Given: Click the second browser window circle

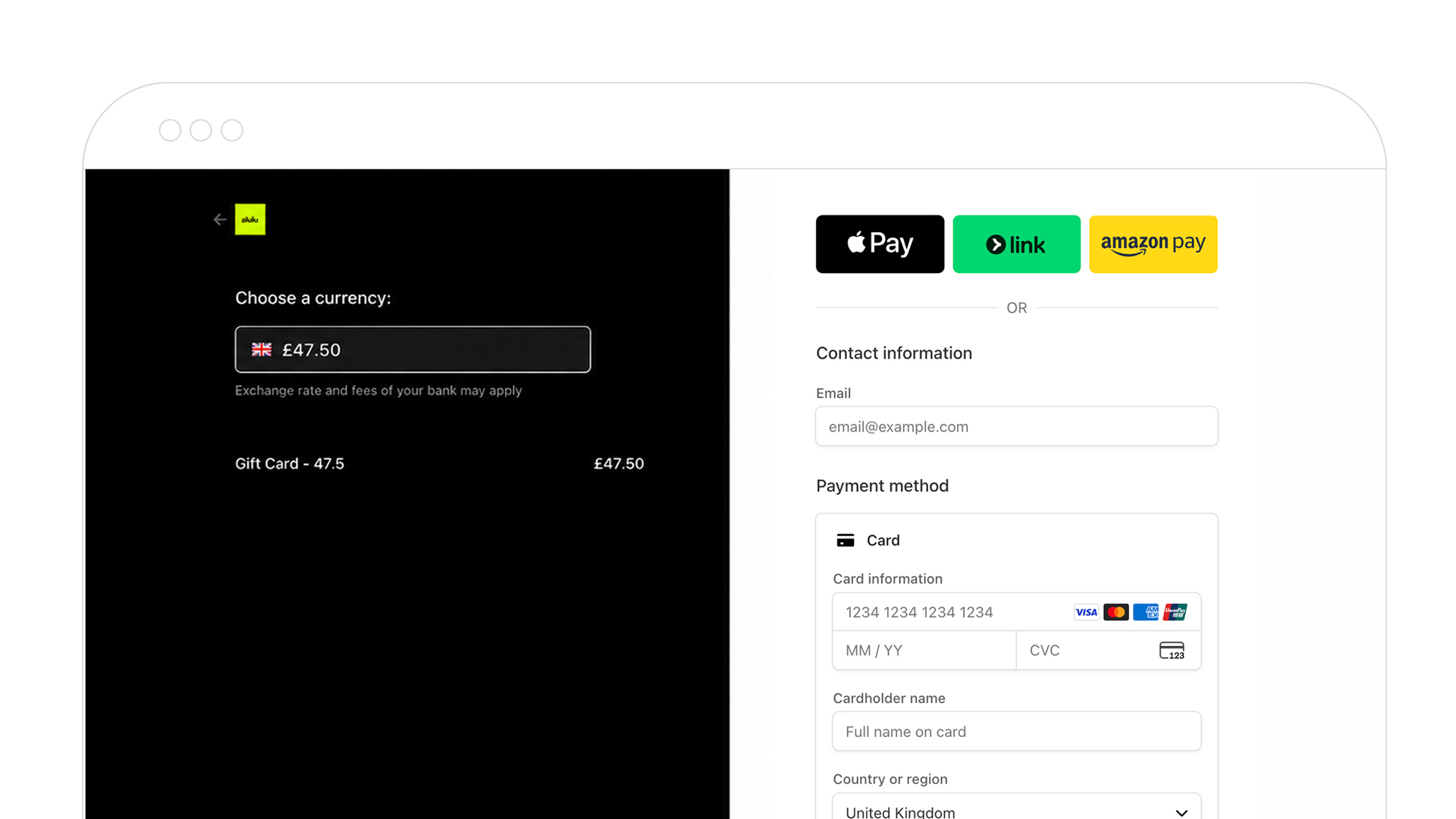Looking at the screenshot, I should [x=201, y=130].
